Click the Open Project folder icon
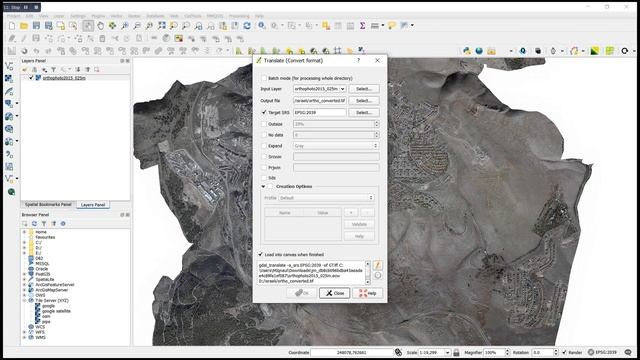The width and height of the screenshot is (640, 360). [24, 26]
